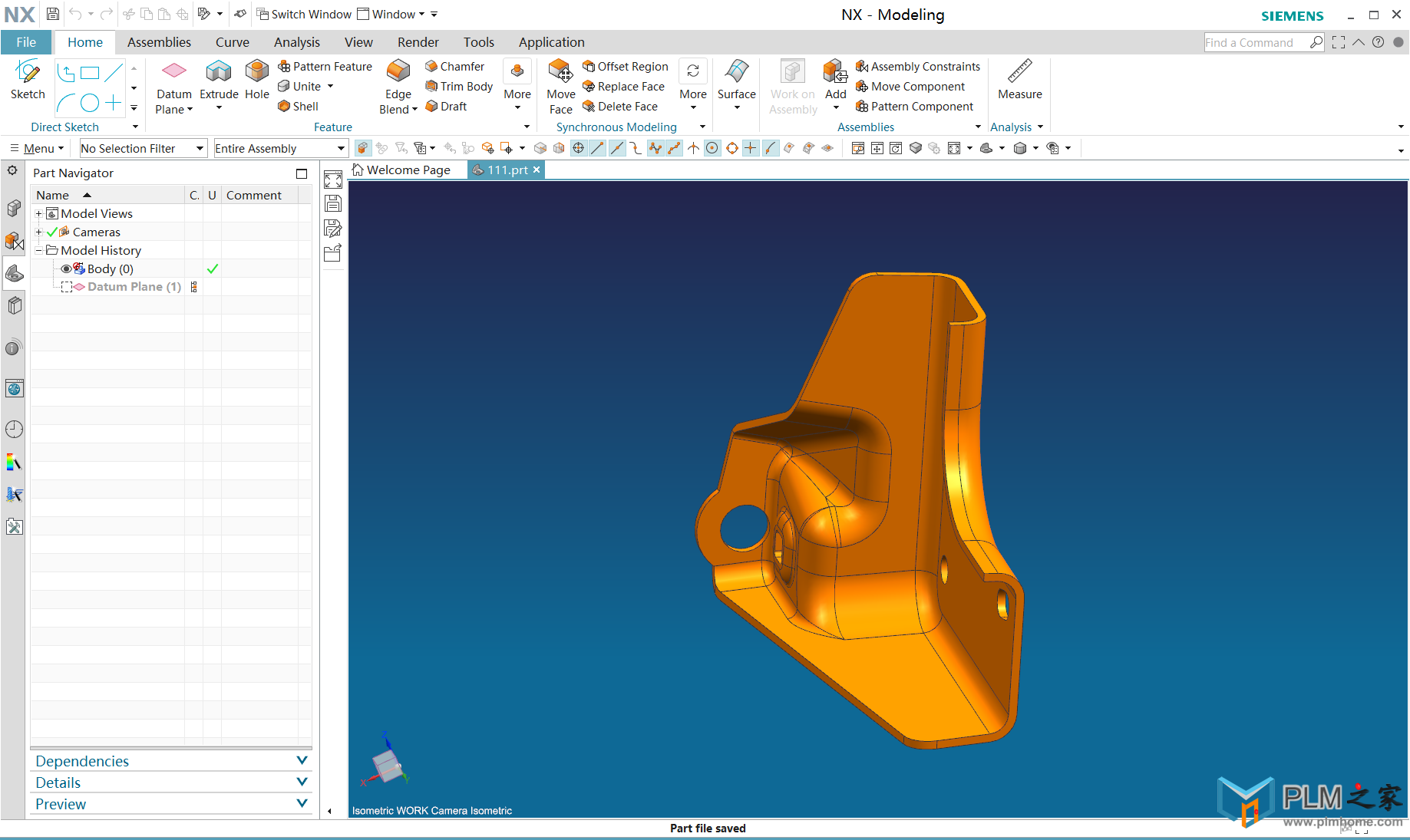Toggle the snap end point option
This screenshot has height=840, width=1410.
(597, 148)
